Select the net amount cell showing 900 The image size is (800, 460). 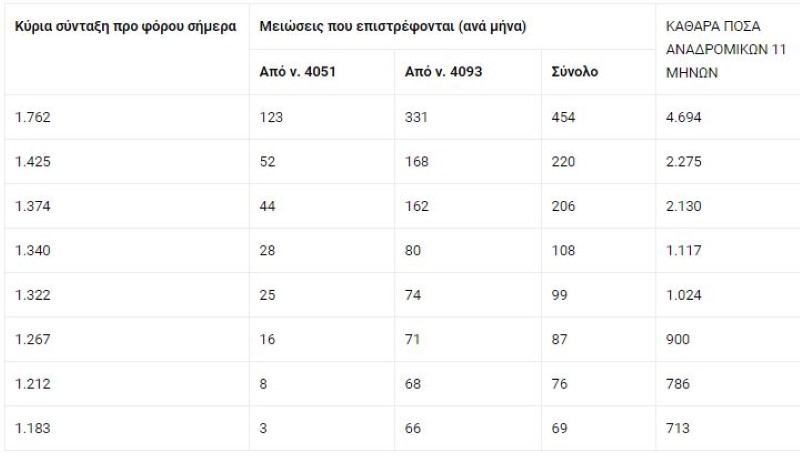coord(677,340)
